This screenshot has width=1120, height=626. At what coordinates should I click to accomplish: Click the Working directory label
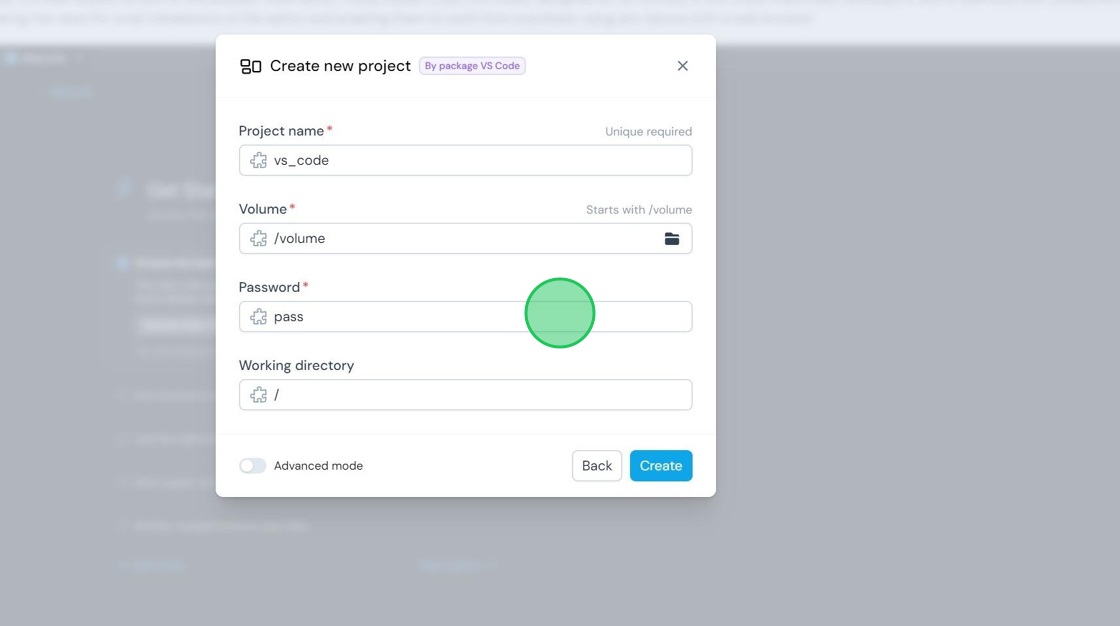[296, 365]
